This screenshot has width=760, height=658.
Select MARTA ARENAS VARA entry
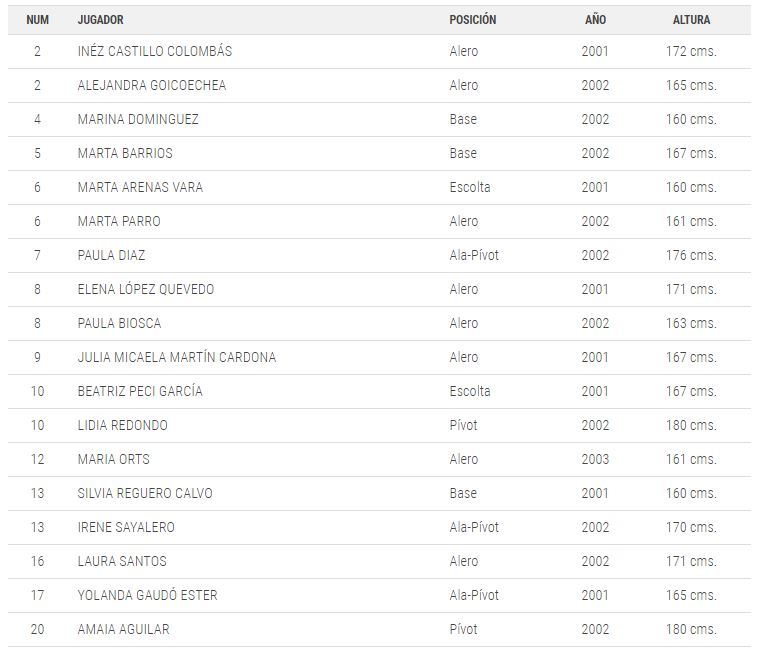(x=140, y=187)
